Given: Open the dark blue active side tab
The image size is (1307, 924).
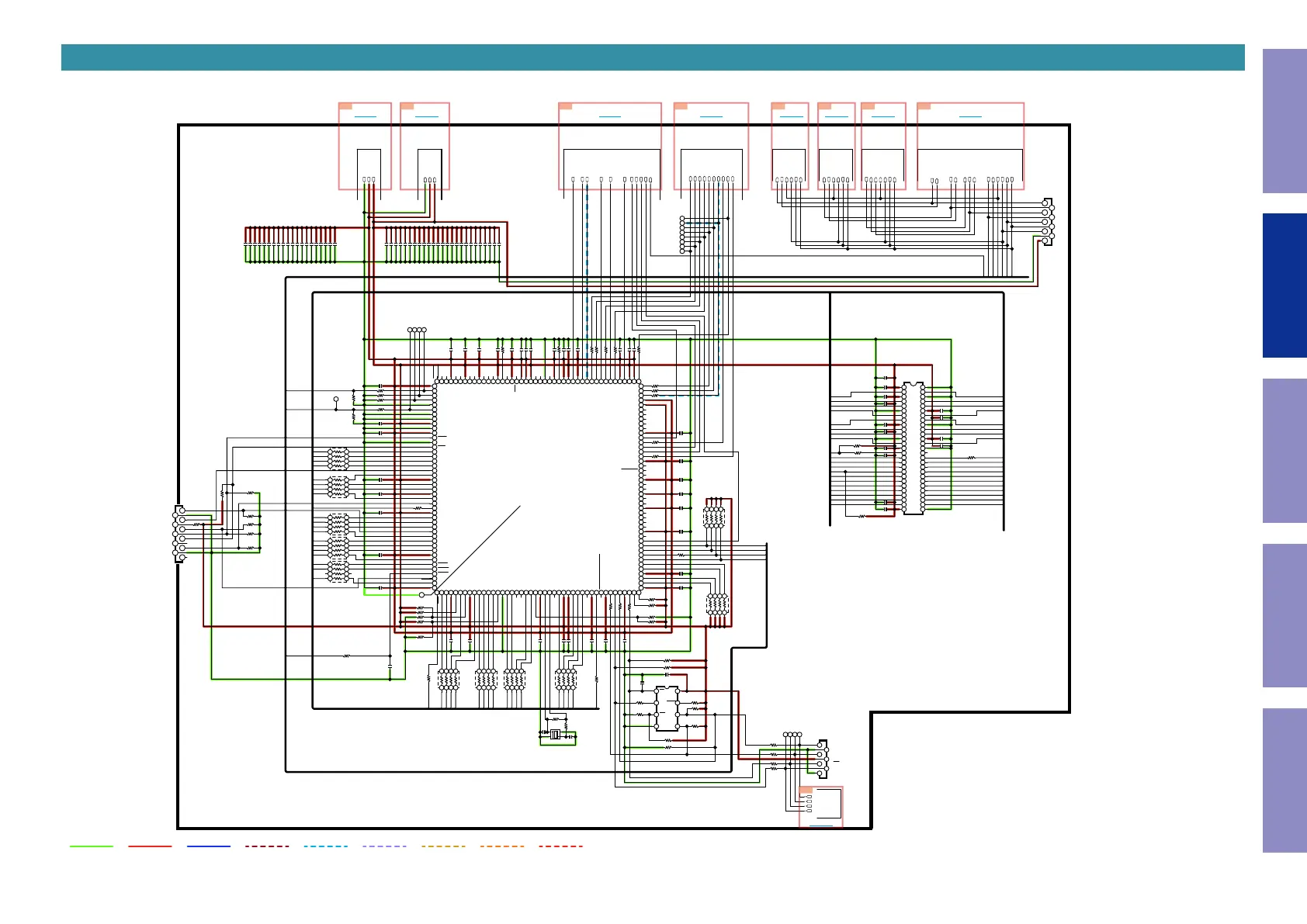Looking at the screenshot, I should point(1284,286).
